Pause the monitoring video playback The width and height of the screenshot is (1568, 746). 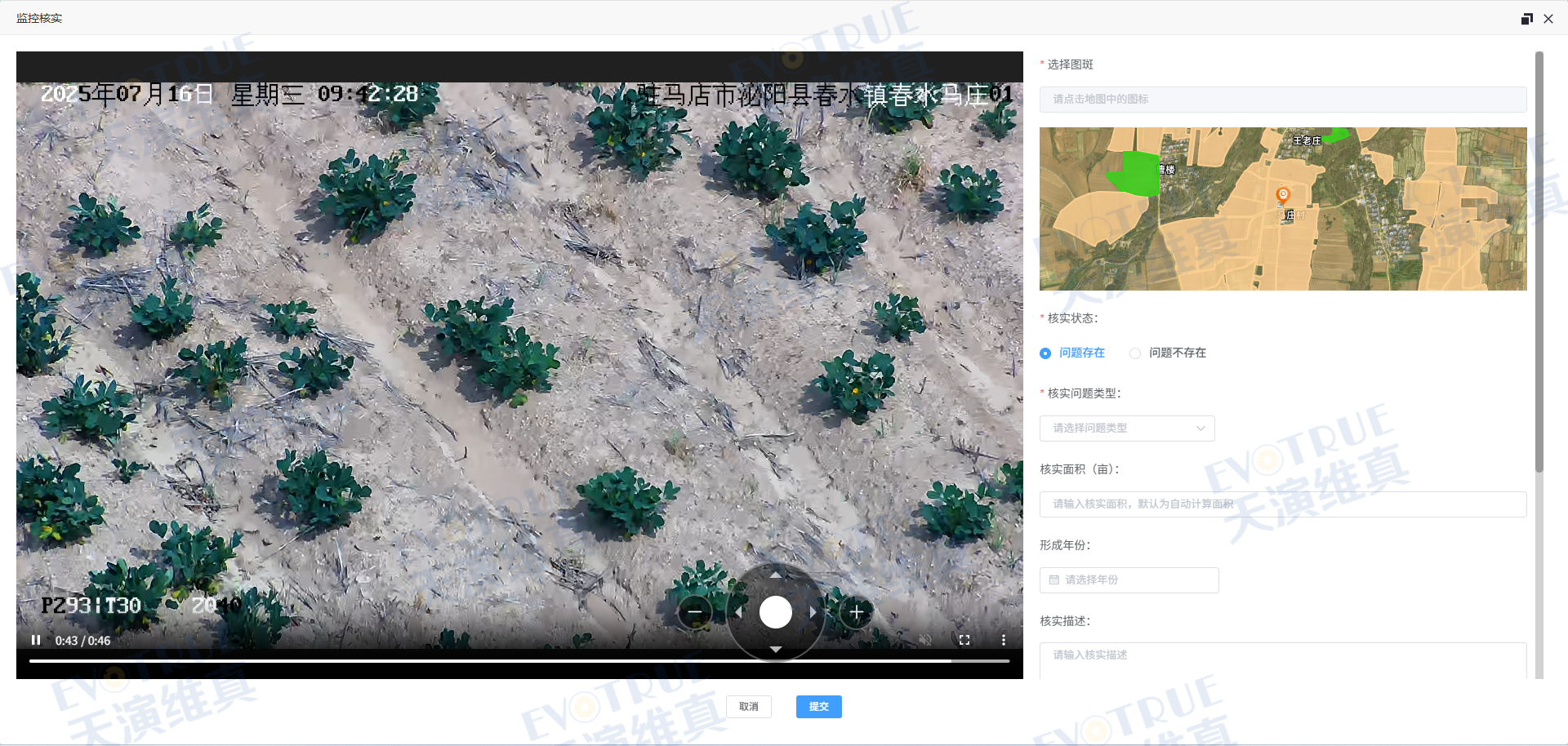point(36,640)
